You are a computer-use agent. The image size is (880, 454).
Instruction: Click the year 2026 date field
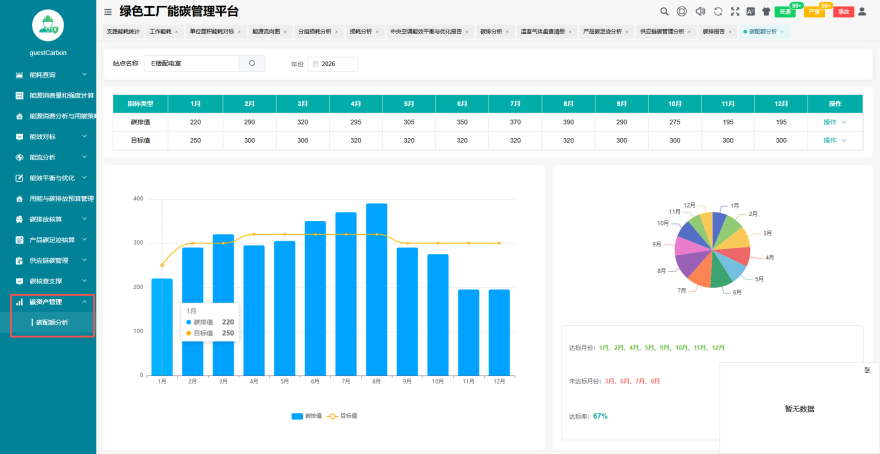332,64
